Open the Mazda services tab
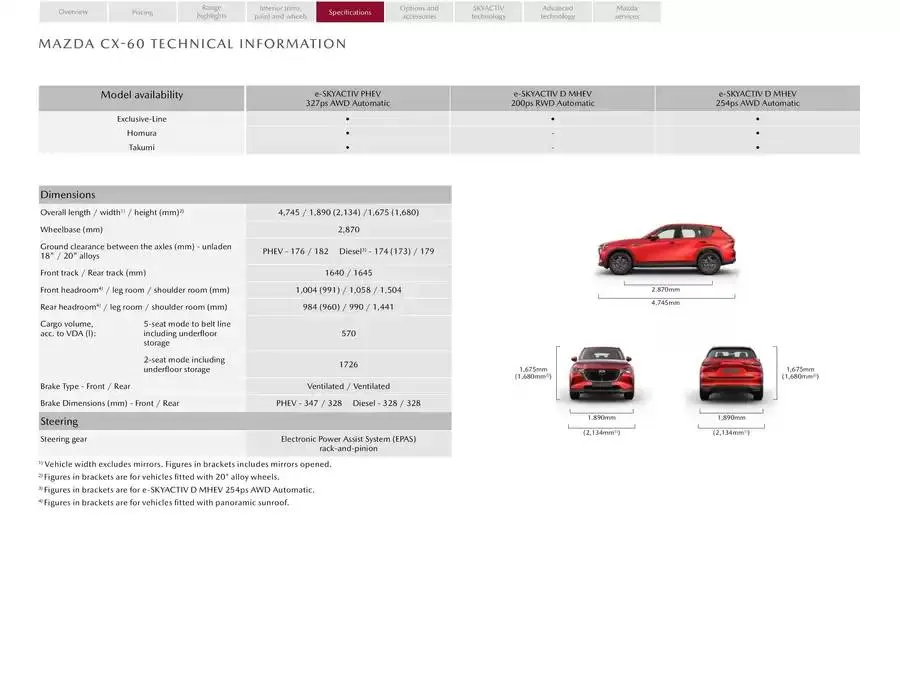The height and width of the screenshot is (700, 900). 626,11
